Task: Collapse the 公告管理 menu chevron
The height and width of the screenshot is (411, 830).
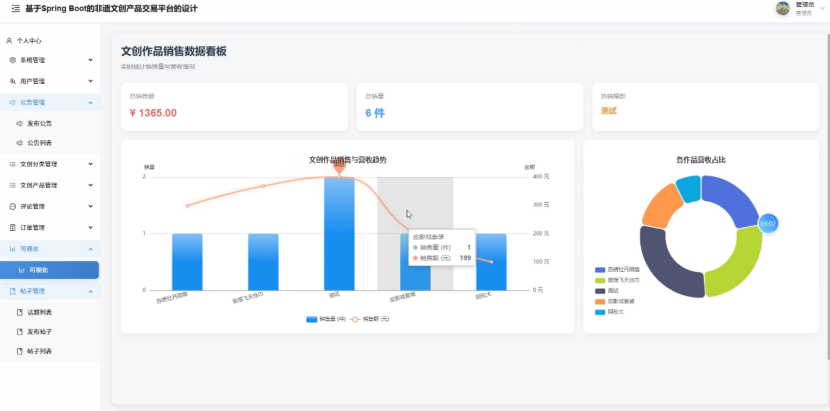Action: coord(91,102)
